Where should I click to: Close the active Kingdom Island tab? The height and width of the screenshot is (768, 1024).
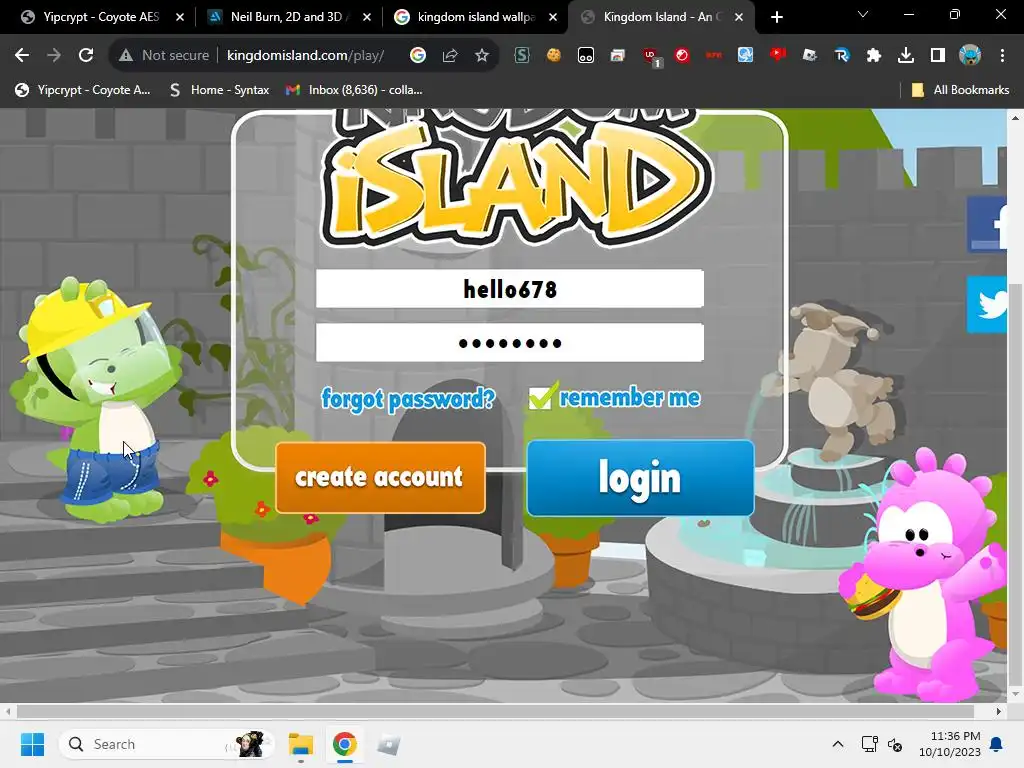(739, 17)
